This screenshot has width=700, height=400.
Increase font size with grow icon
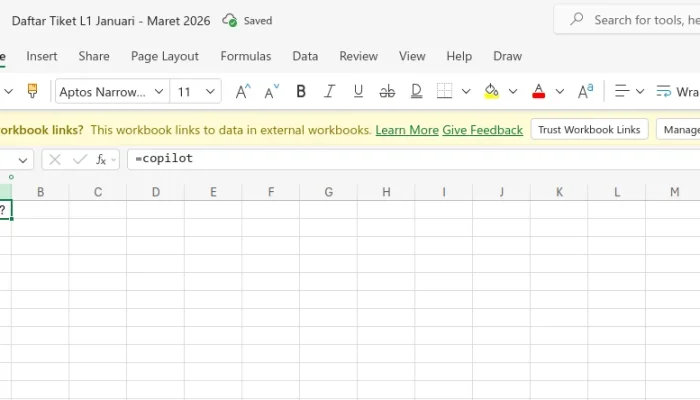243,92
